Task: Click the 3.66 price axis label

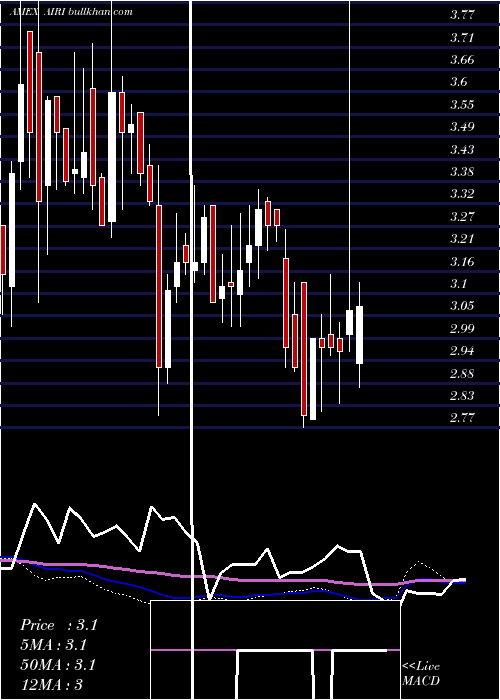Action: click(x=462, y=60)
